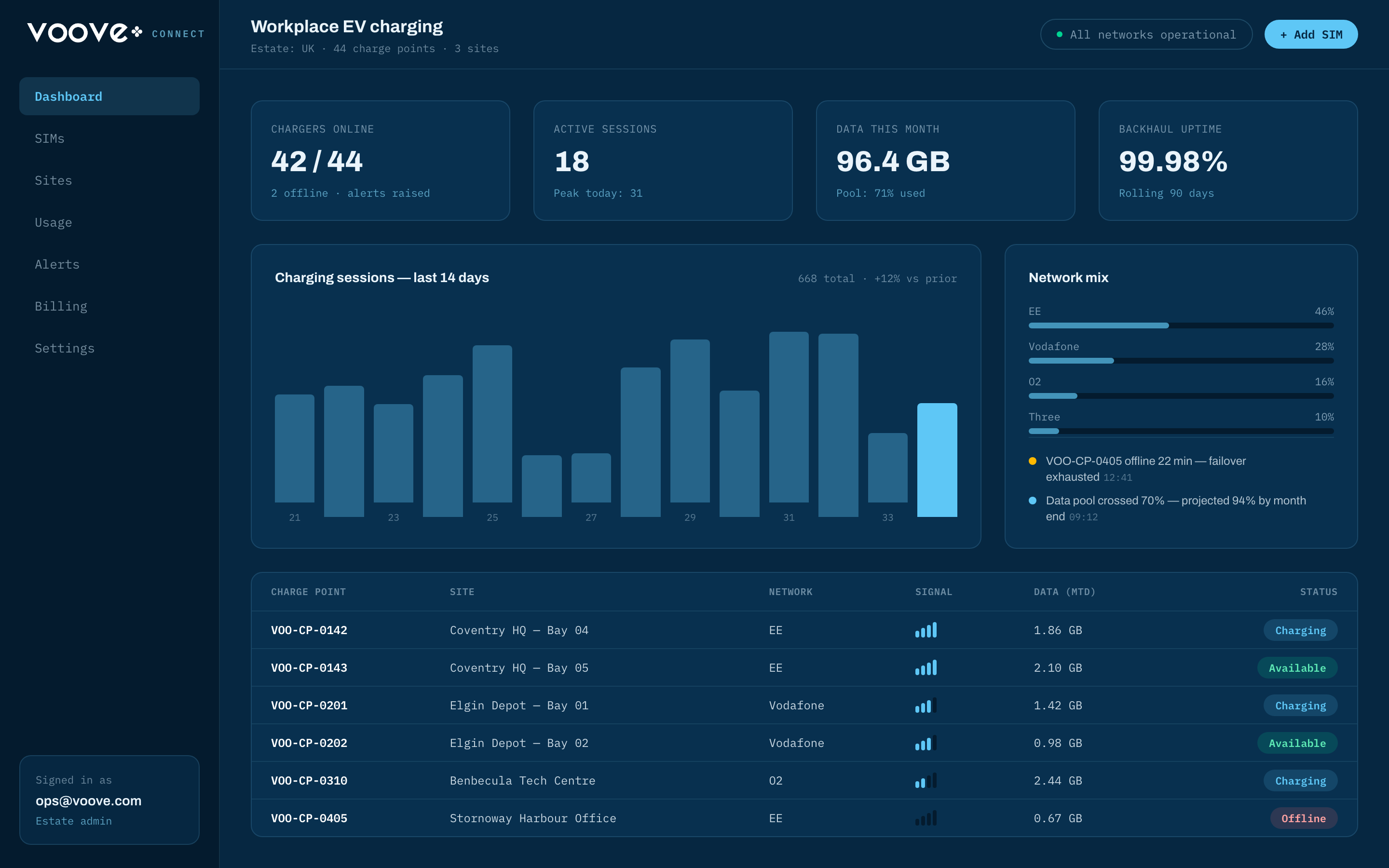This screenshot has height=868, width=1389.
Task: Click the + Add SIM button
Action: (x=1311, y=34)
